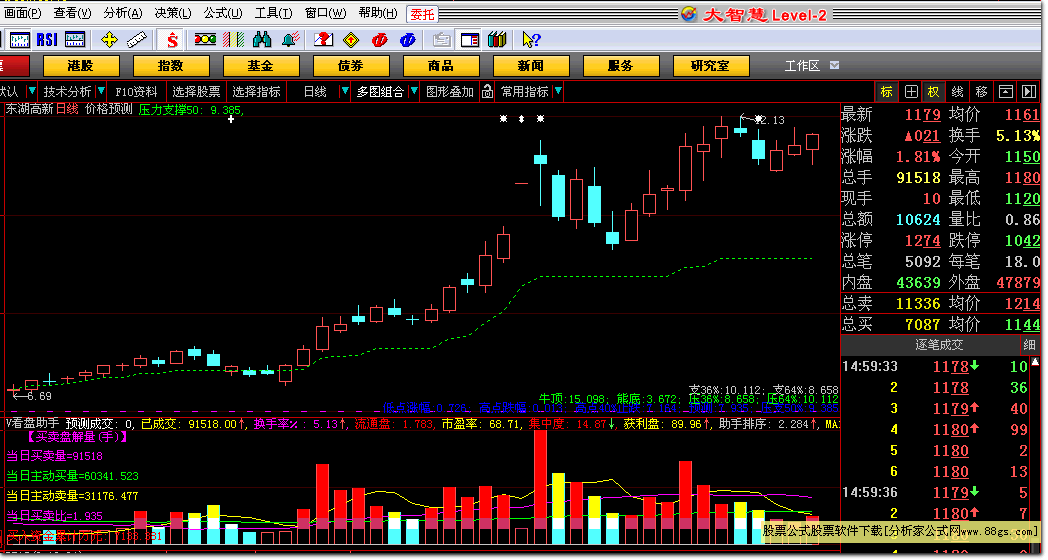This screenshot has width=1048, height=560.
Task: Click the chart panel icon right of RSI
Action: tap(75, 40)
